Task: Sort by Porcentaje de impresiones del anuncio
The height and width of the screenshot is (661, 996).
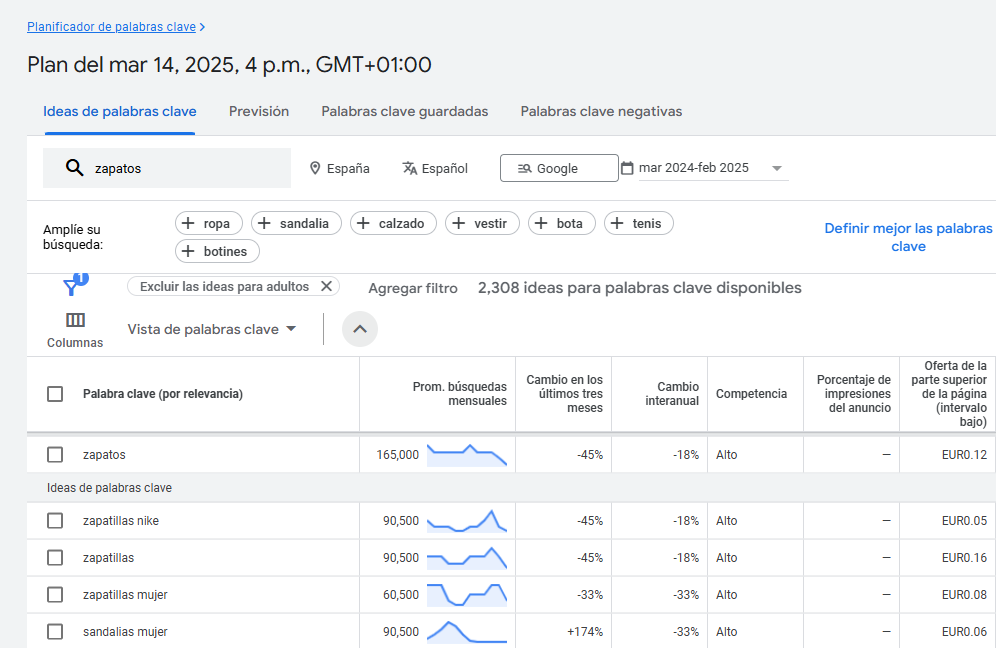Action: (x=853, y=394)
